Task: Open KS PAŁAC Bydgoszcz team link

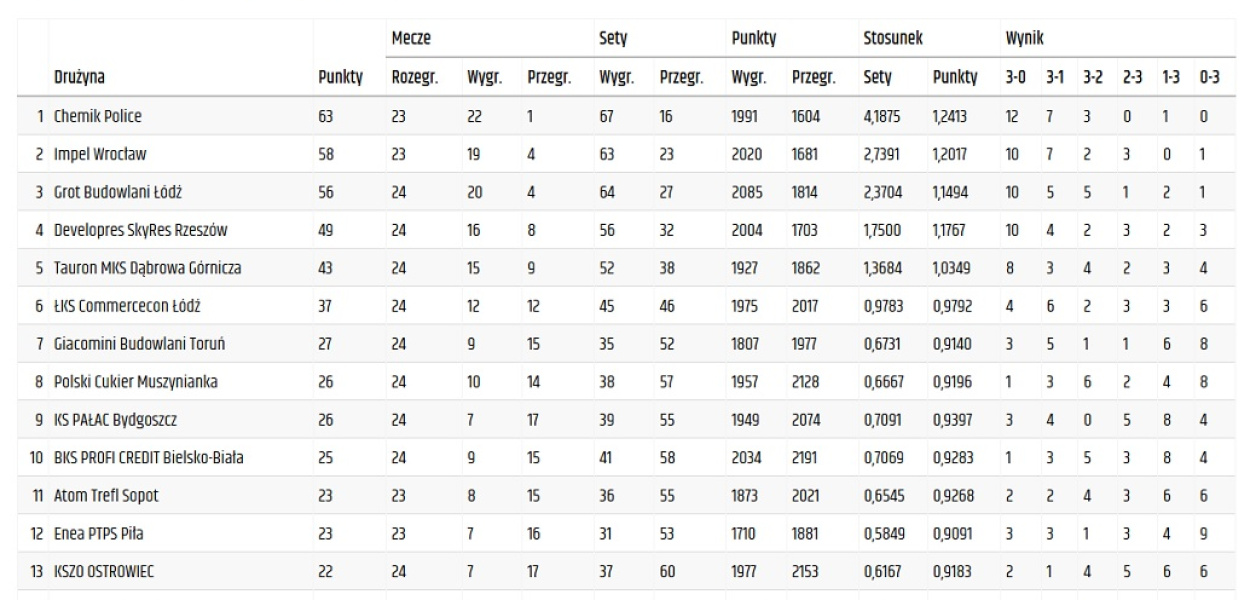Action: click(116, 420)
